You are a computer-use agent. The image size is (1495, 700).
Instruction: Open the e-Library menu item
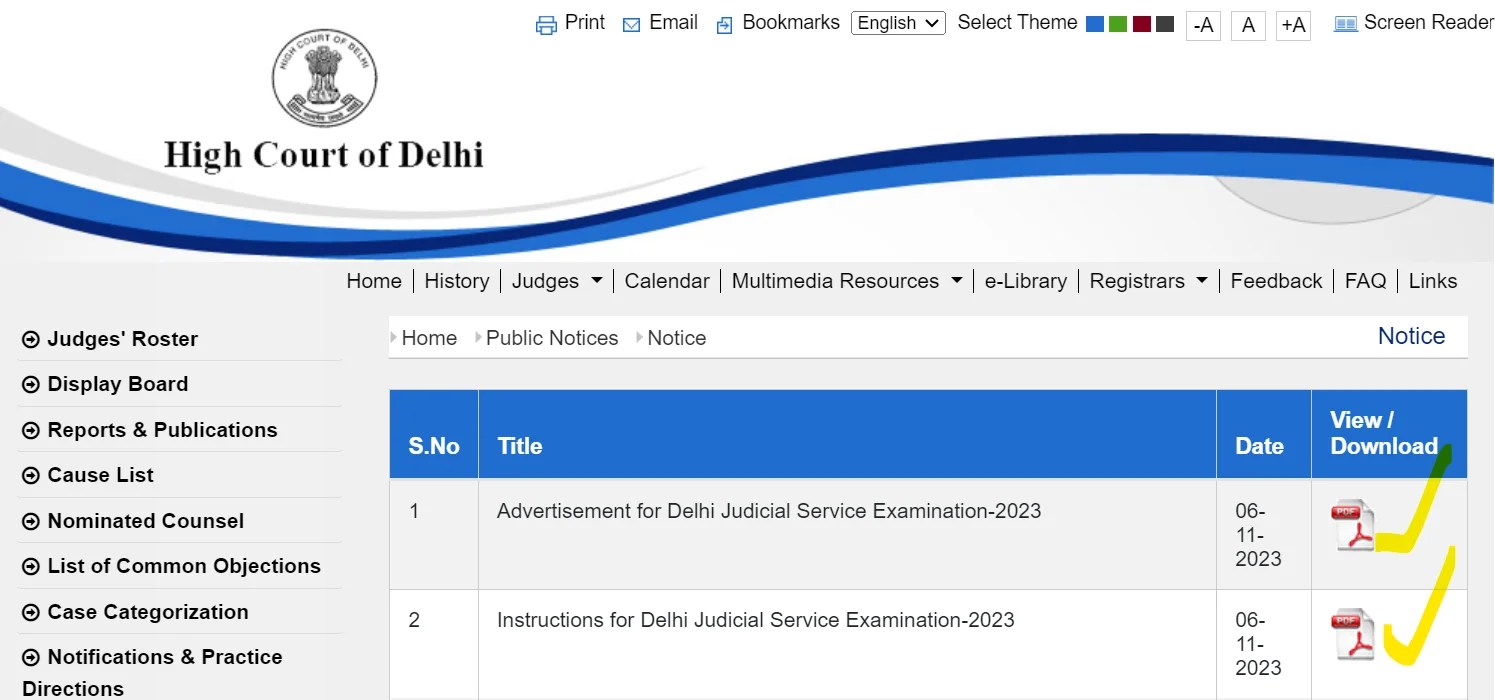[x=1026, y=281]
